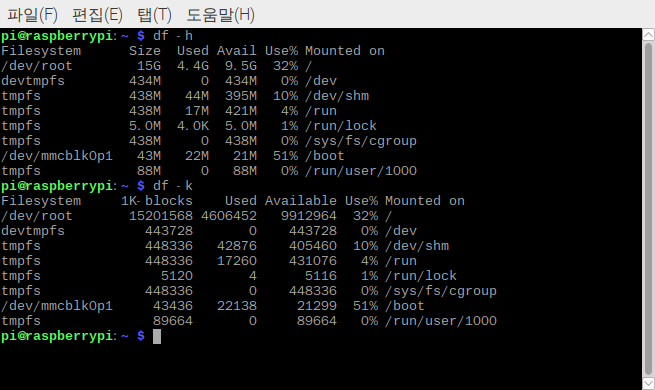Click 'devtmpfs' in df -h output
The height and width of the screenshot is (390, 655).
(33, 81)
